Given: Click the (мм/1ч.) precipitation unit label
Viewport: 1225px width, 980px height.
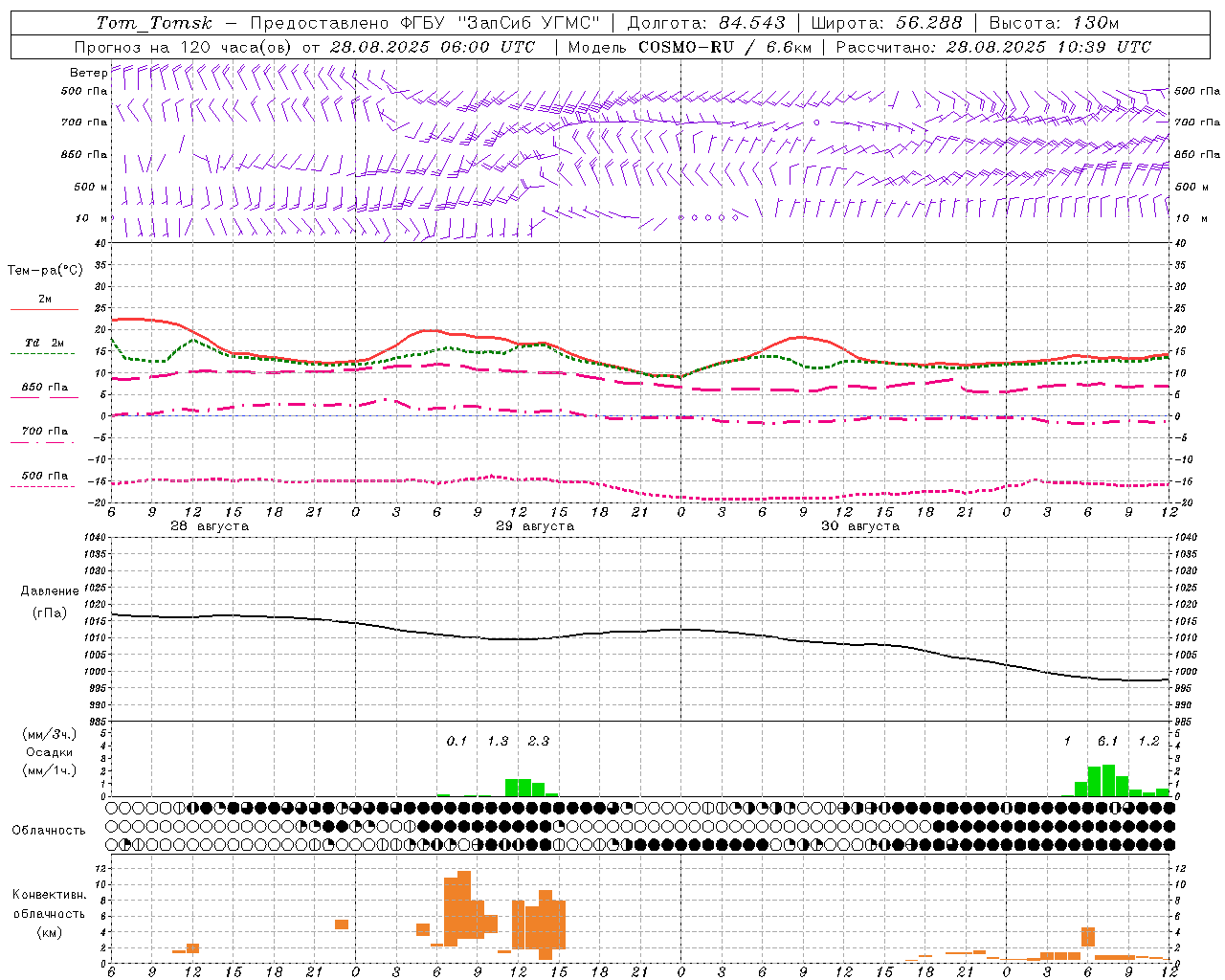Looking at the screenshot, I should coord(50,770).
